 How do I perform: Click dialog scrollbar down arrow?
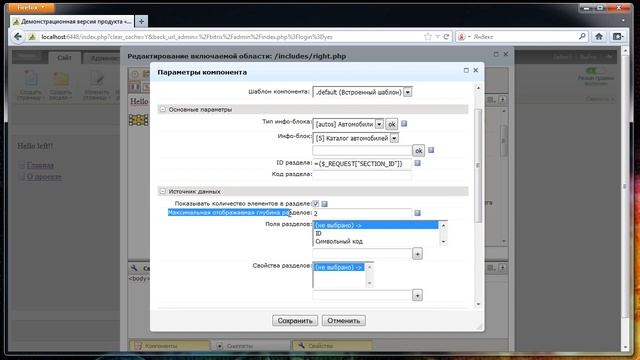tap(478, 304)
